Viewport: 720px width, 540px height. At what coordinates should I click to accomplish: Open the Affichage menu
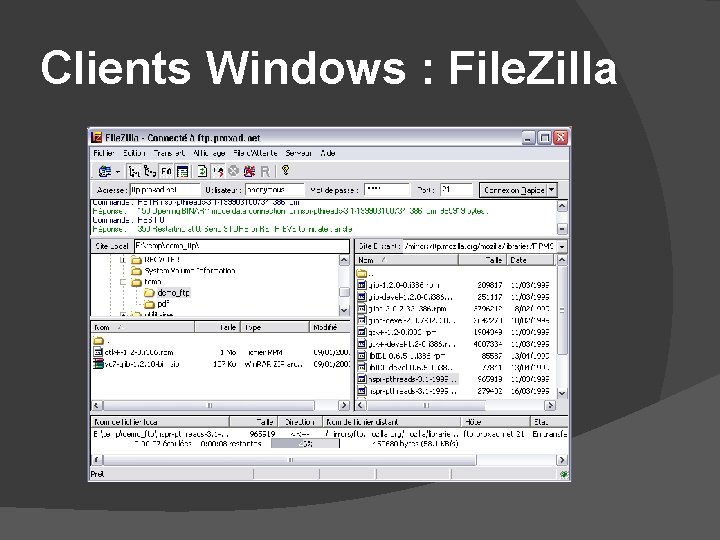(209, 153)
